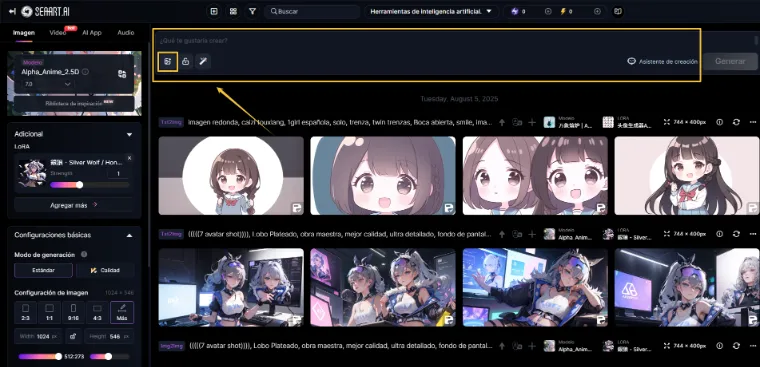The width and height of the screenshot is (760, 367).
Task: Select the 1:1 aspect ratio
Action: point(49,312)
